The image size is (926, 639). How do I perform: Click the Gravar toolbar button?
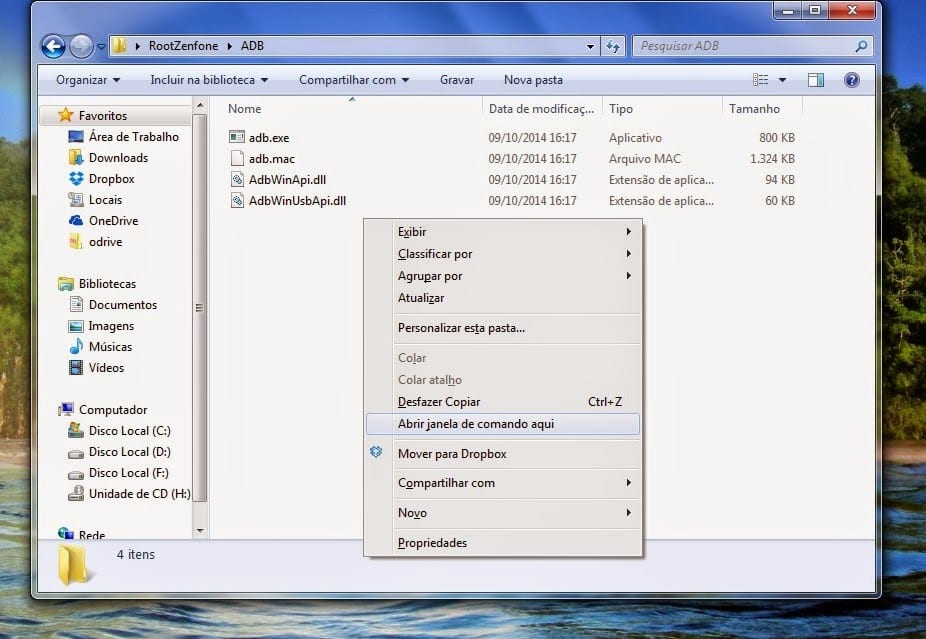click(457, 80)
